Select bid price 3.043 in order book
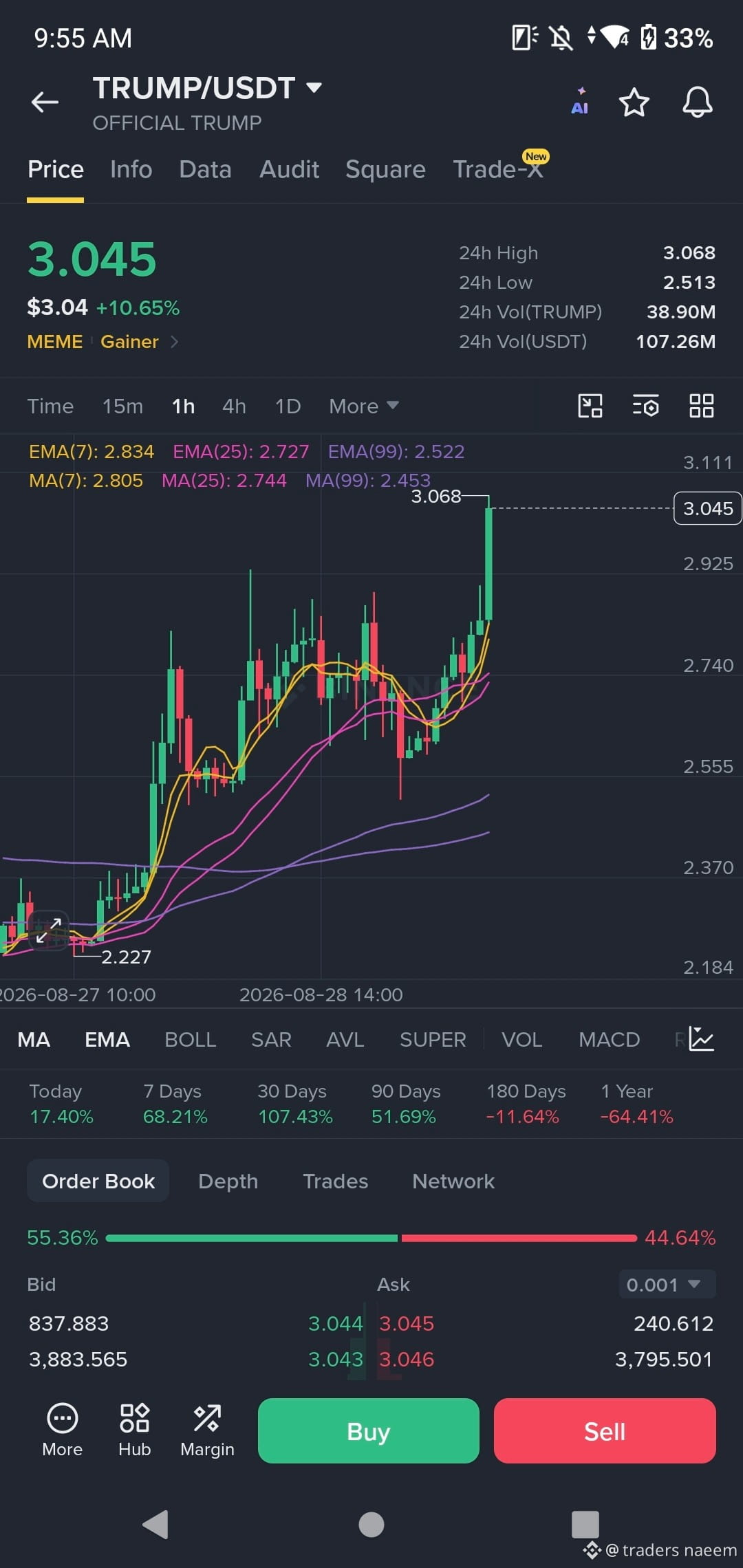The height and width of the screenshot is (1568, 743). pyautogui.click(x=335, y=1359)
